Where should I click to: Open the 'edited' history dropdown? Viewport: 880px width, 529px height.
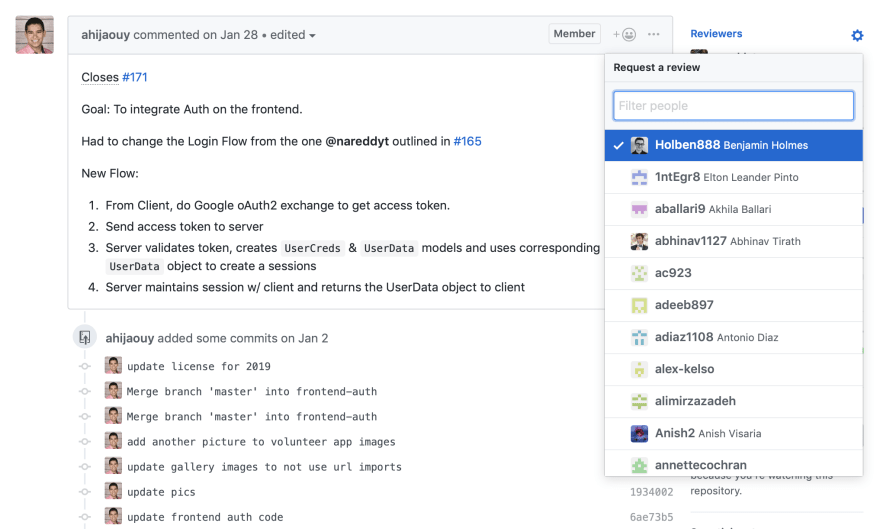tap(292, 35)
